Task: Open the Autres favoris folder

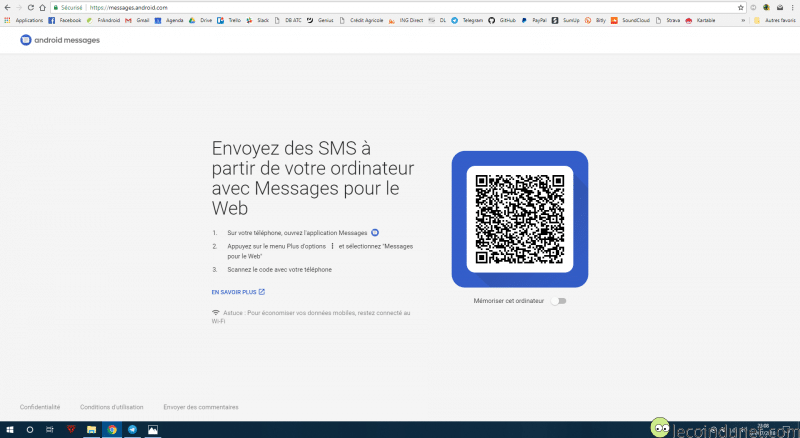Action: [774, 20]
